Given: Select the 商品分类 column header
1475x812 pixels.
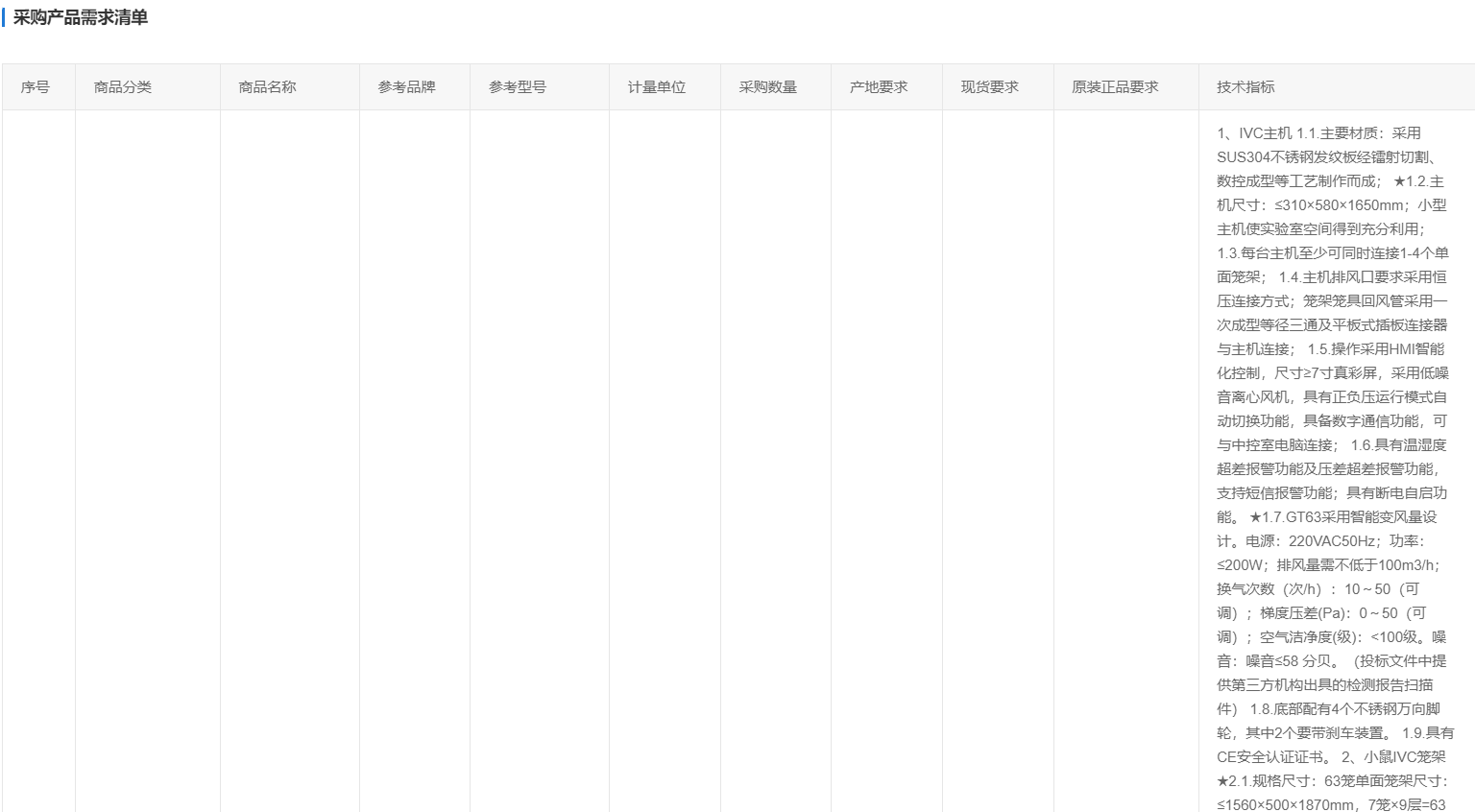Looking at the screenshot, I should click(x=123, y=87).
